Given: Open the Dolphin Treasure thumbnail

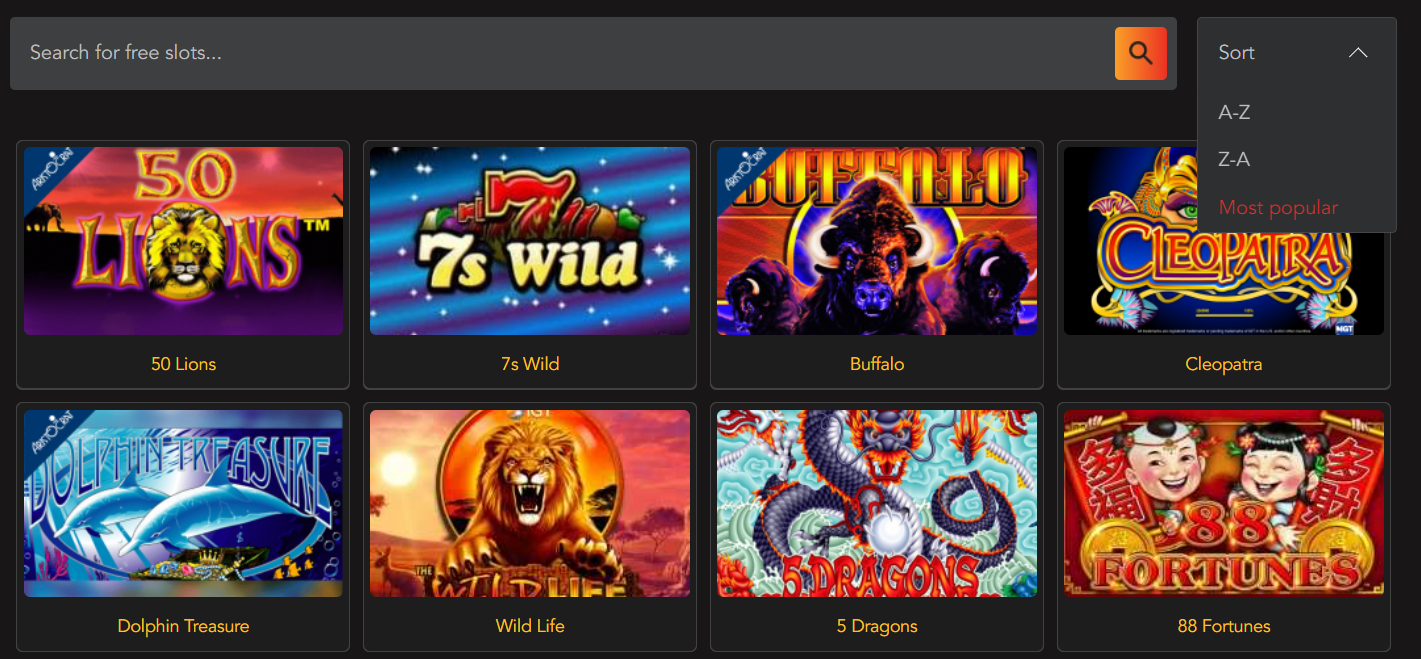Looking at the screenshot, I should (x=183, y=503).
